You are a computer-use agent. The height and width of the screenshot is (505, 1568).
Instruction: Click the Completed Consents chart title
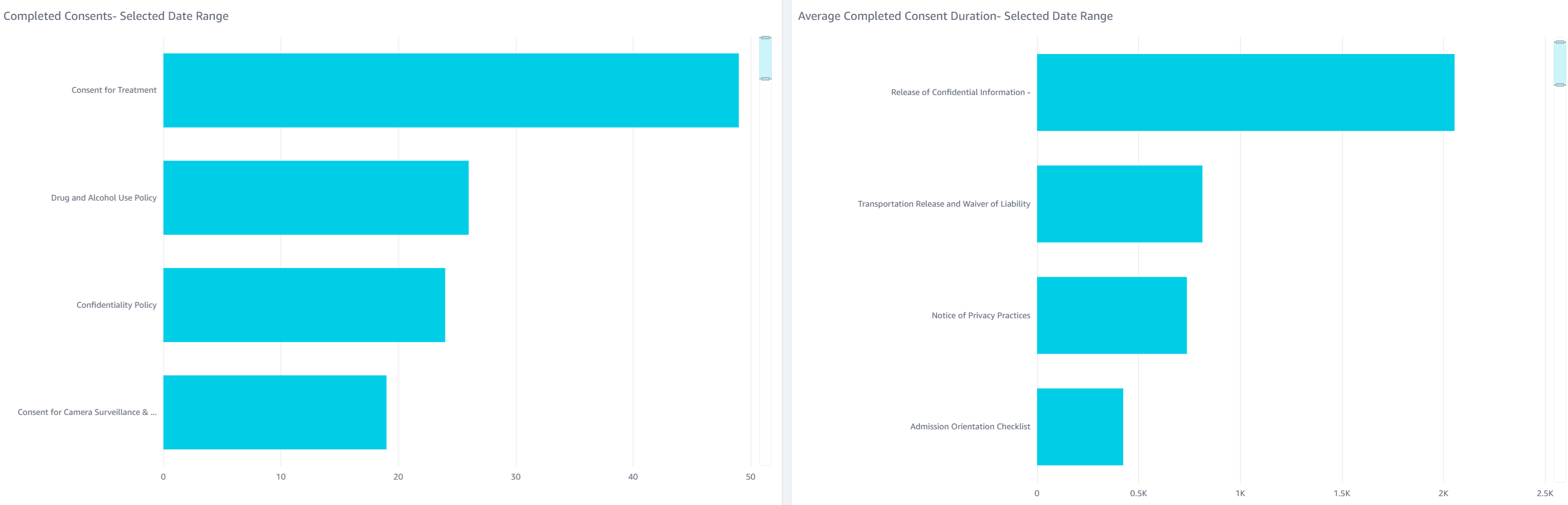115,16
